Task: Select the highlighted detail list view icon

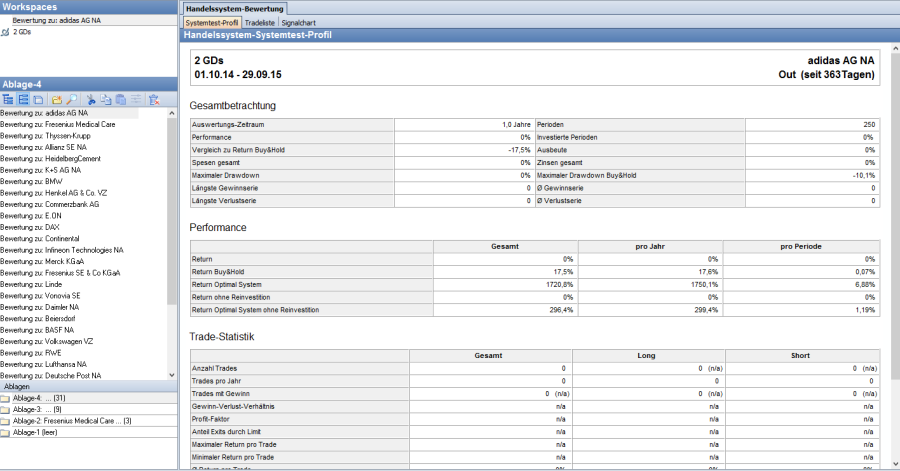Action: click(x=23, y=100)
